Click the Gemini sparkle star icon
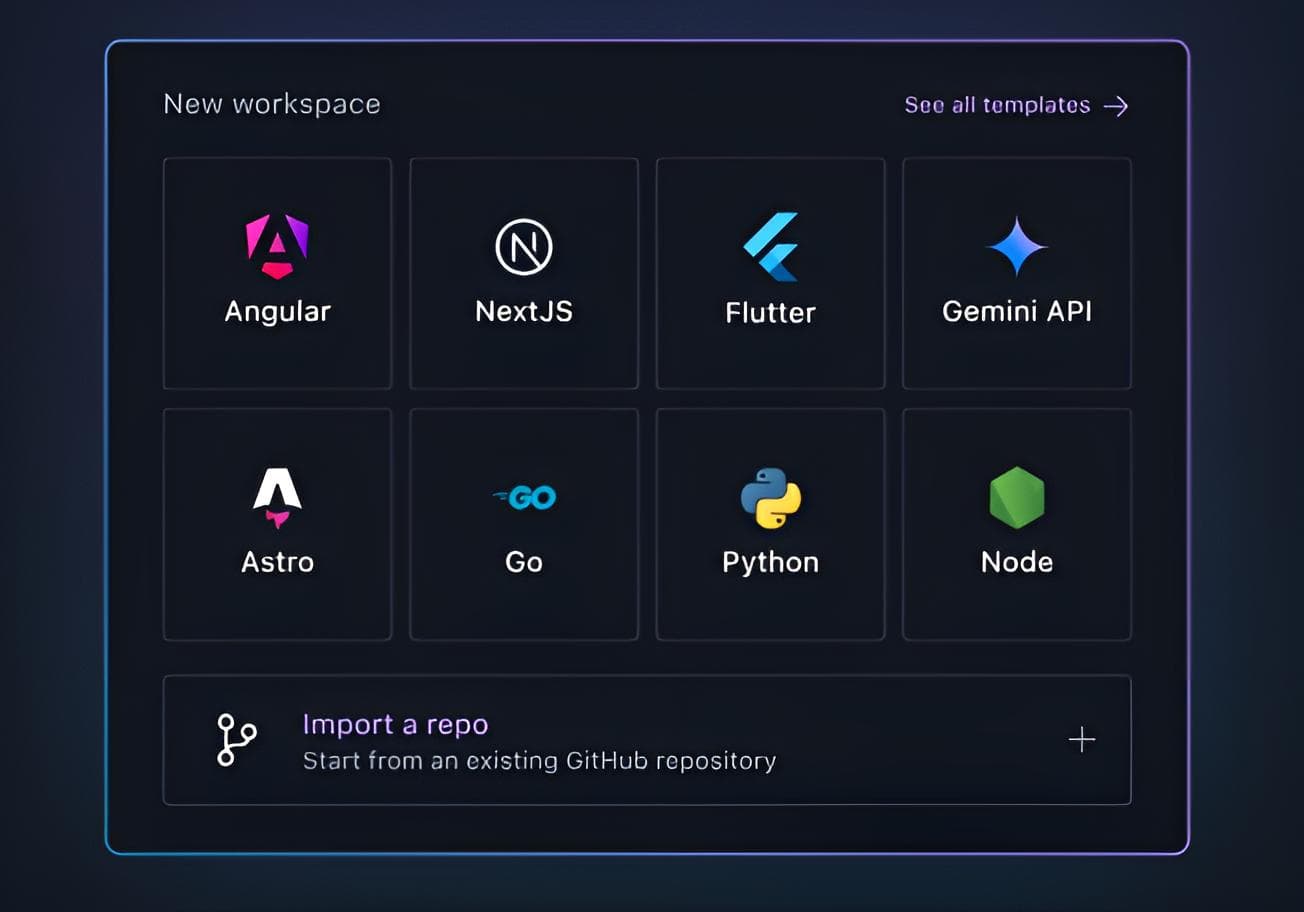Screen dimensions: 1304x912 (1016, 246)
